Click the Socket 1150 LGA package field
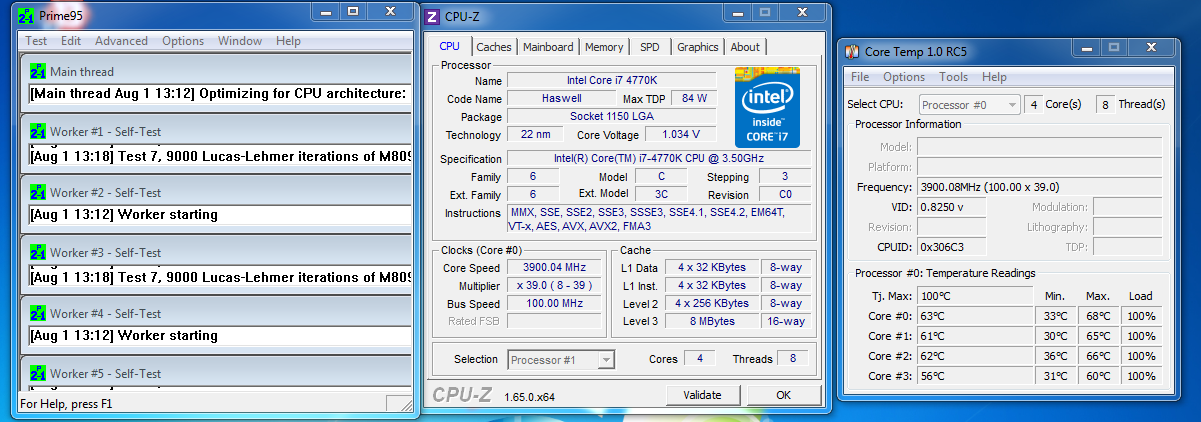 pyautogui.click(x=611, y=116)
